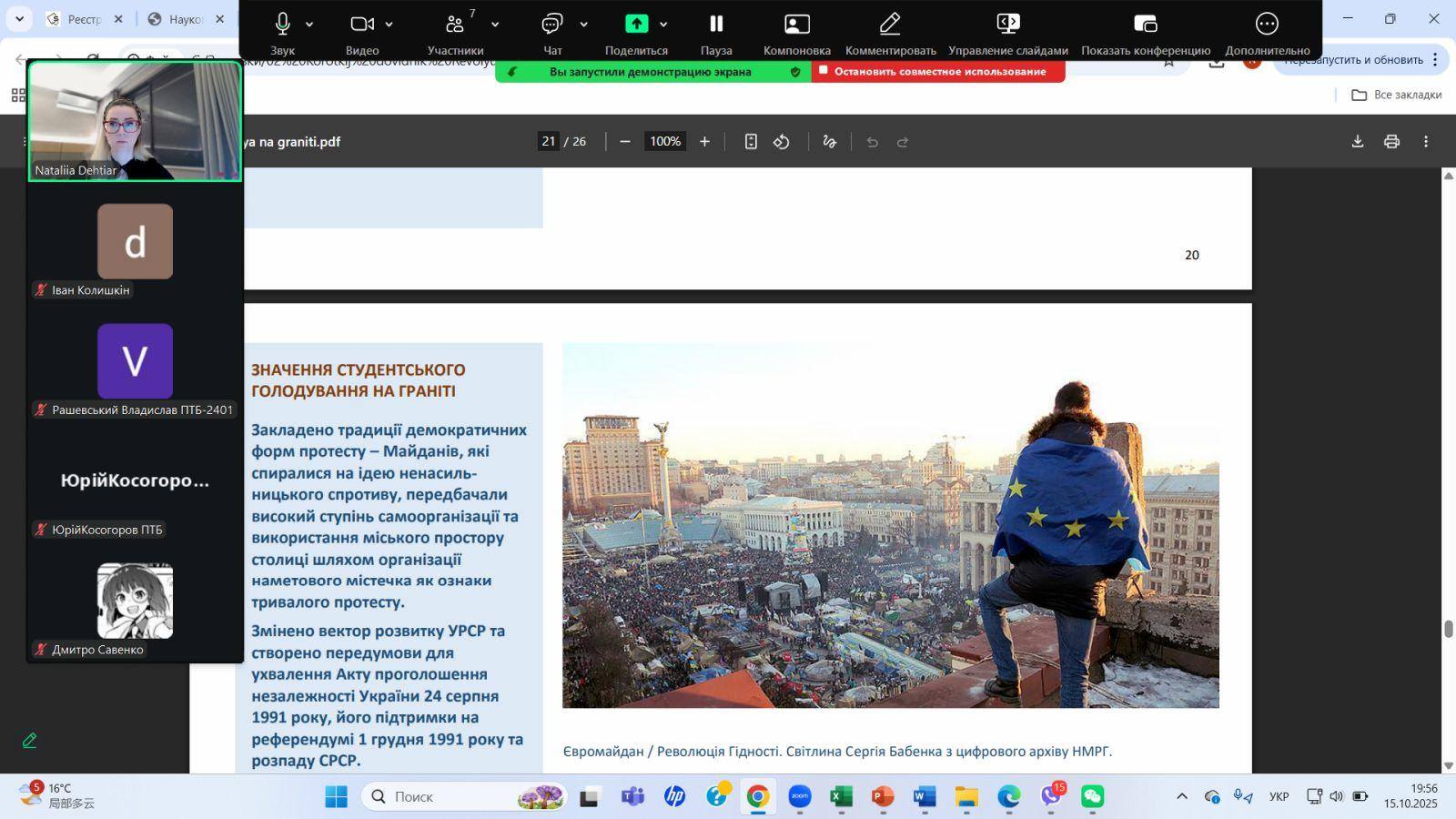Rotate the PDF page counterclockwise

tap(782, 142)
